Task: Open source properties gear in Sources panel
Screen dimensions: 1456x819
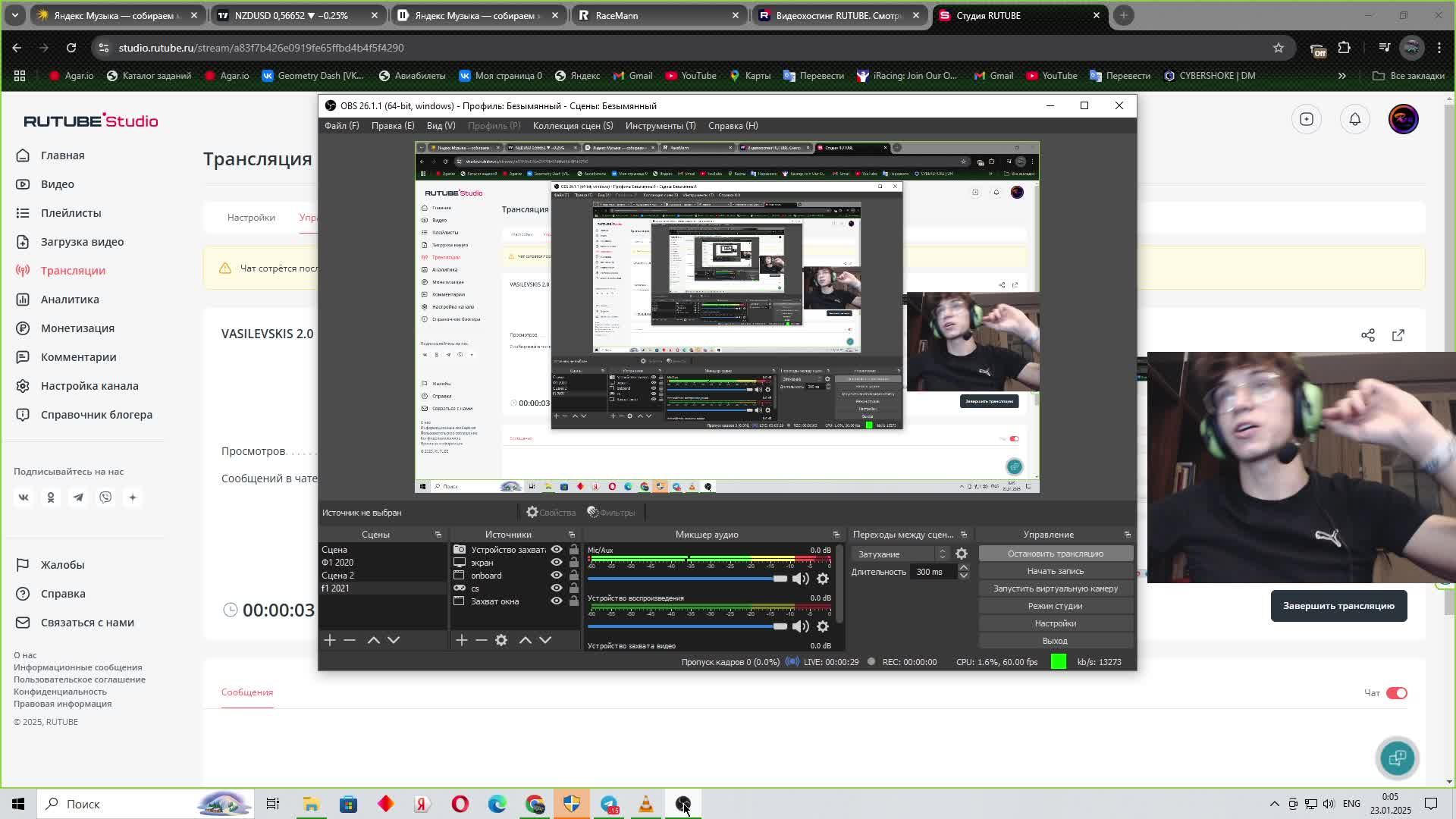Action: coord(501,640)
